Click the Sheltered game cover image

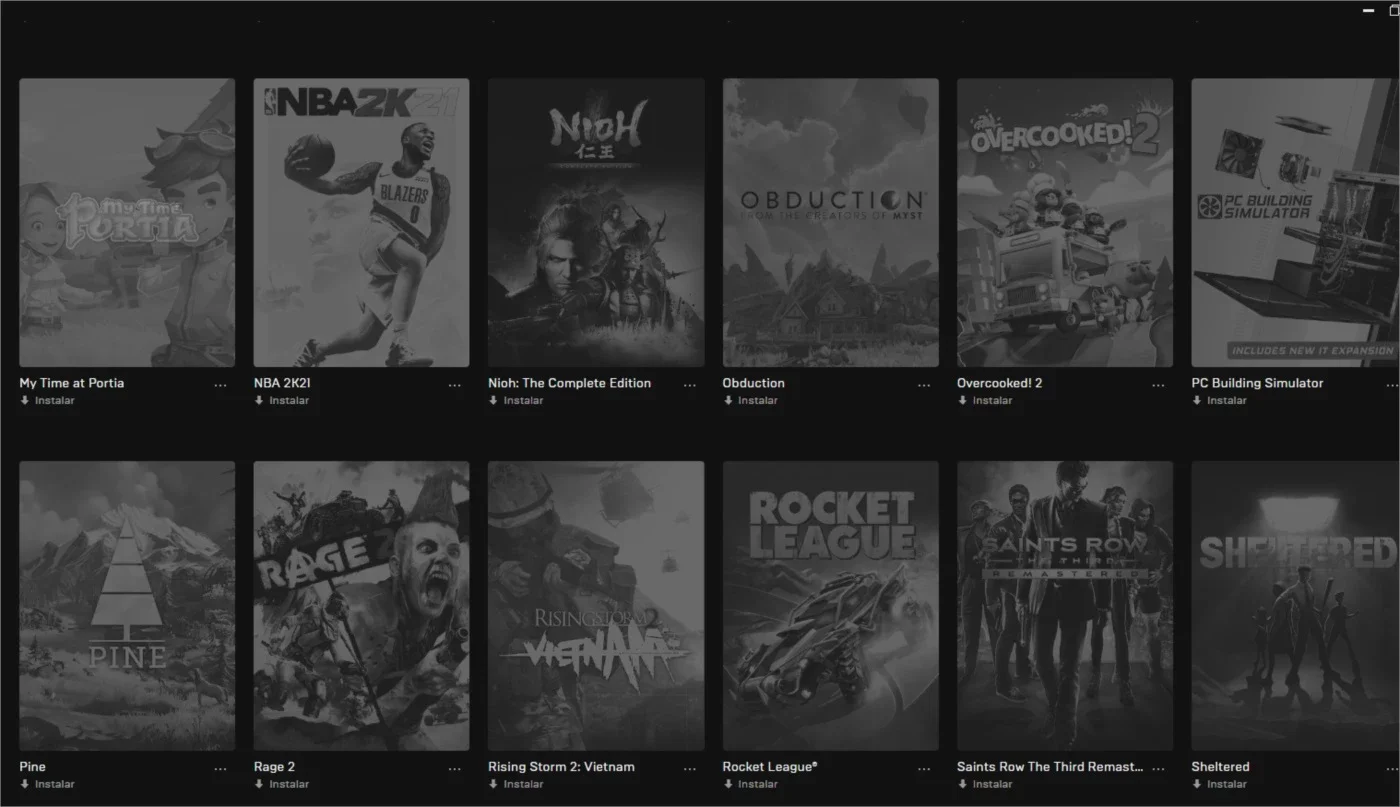(x=1296, y=606)
